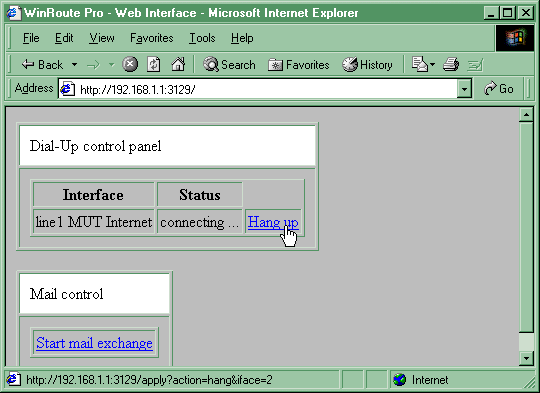Click the status bar URL text
The height and width of the screenshot is (393, 540).
pos(149,380)
